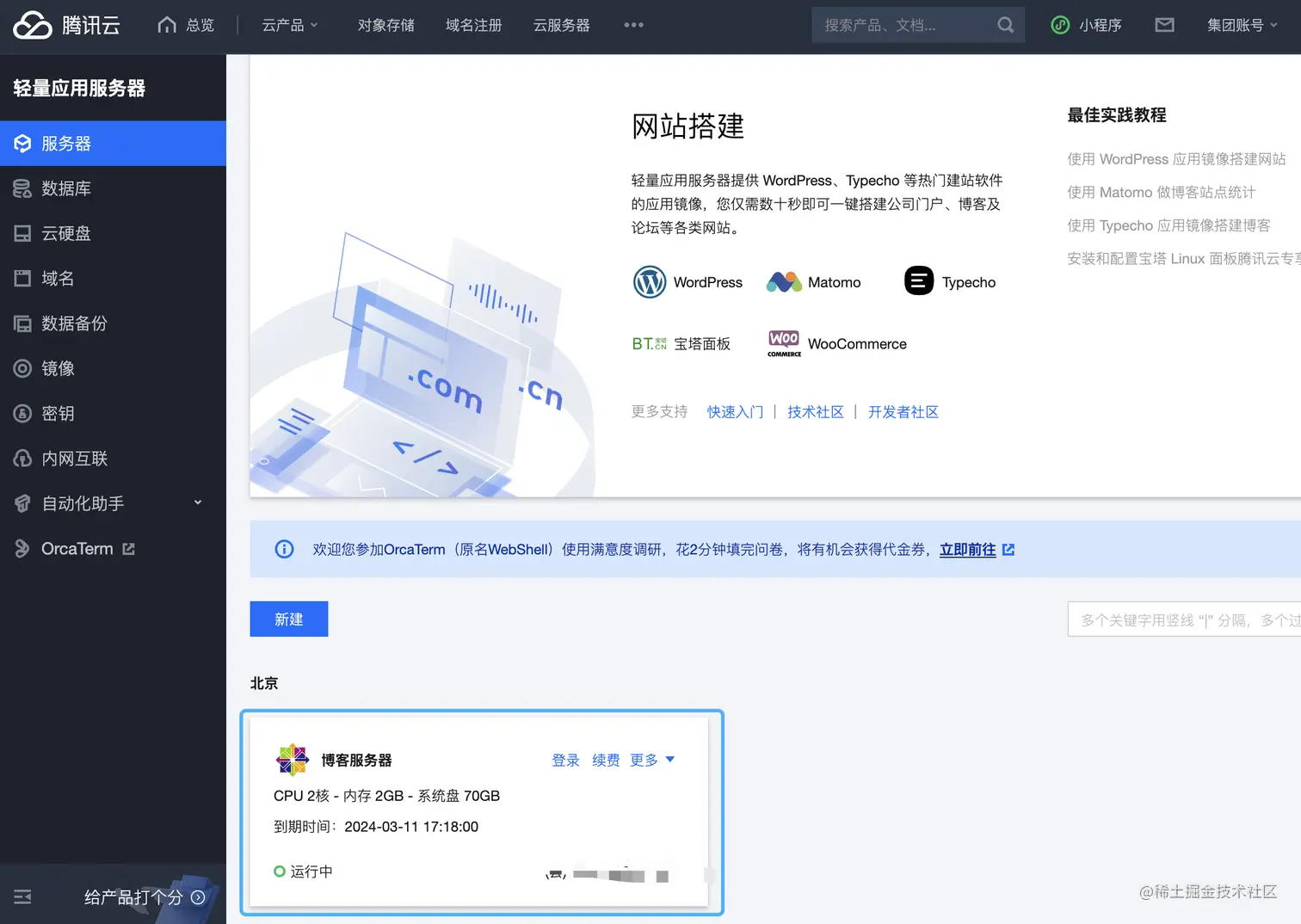Open the 快速入门 link
1301x924 pixels.
735,411
